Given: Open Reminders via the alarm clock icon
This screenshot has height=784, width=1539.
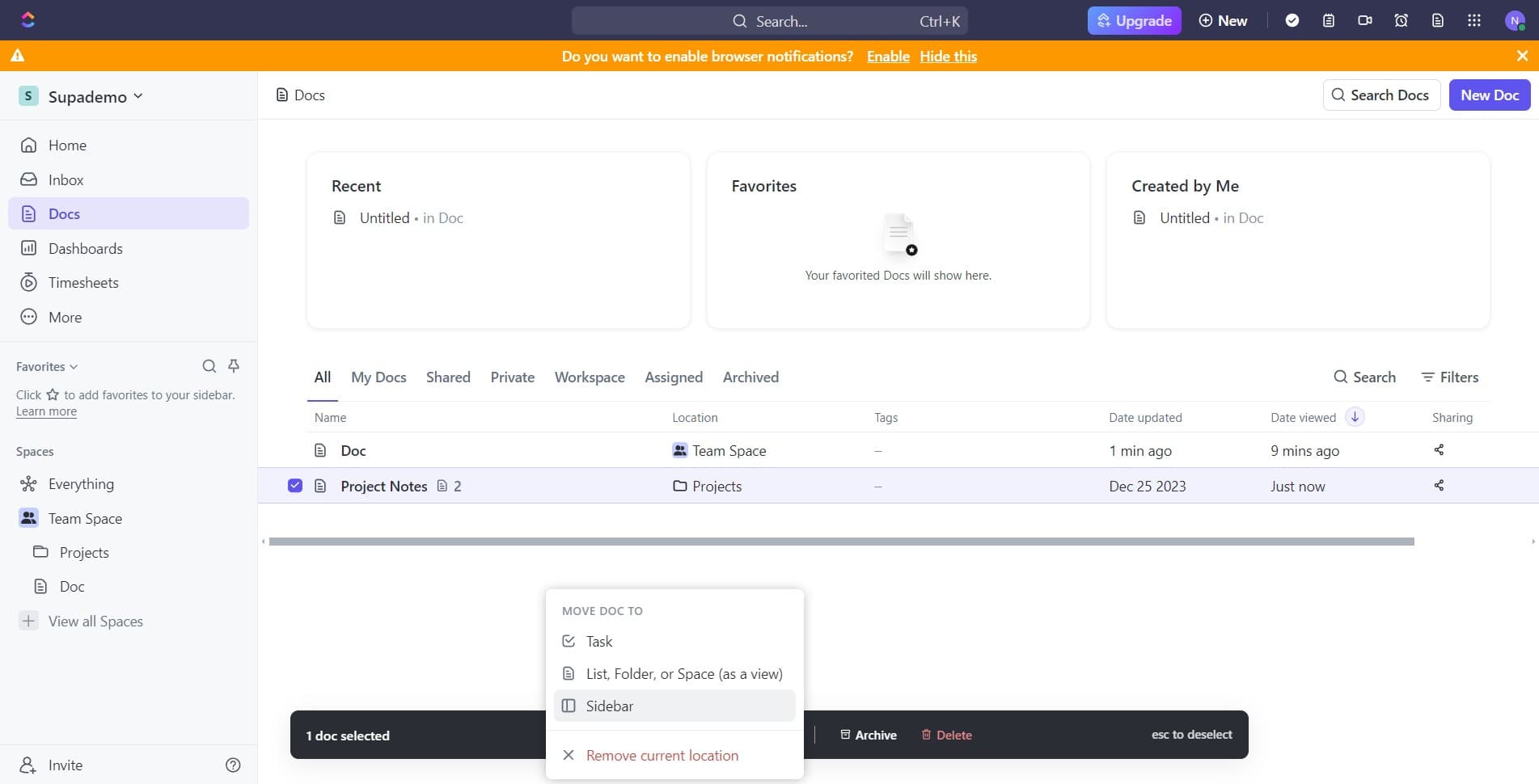Looking at the screenshot, I should point(1401,20).
